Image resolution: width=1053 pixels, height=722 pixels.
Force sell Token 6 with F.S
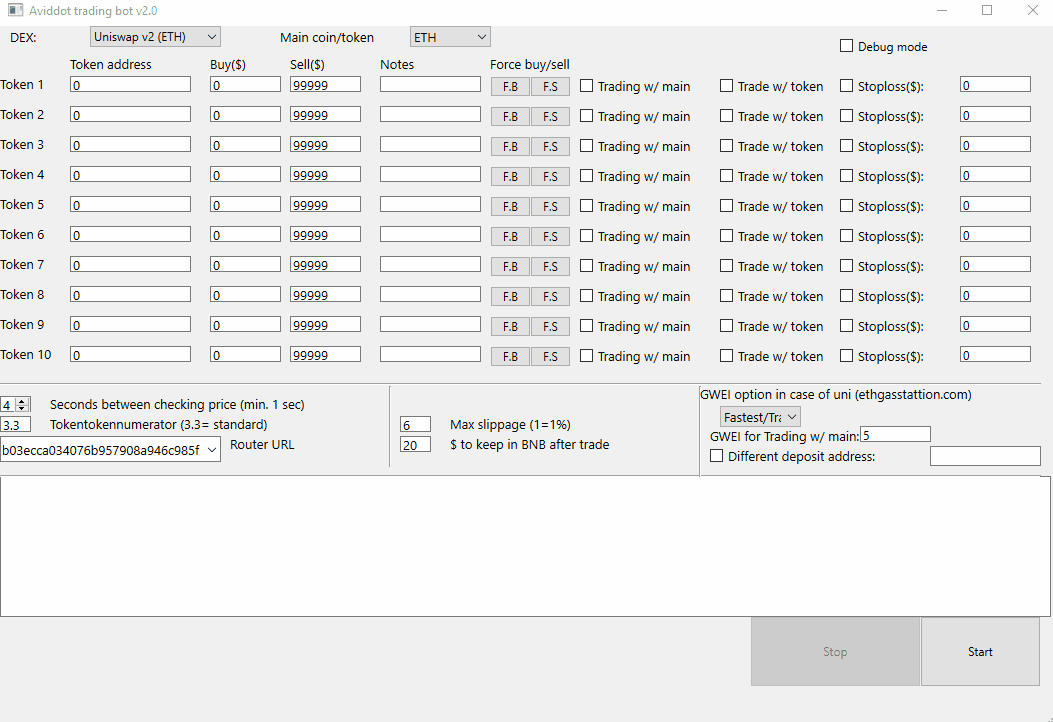[x=550, y=236]
